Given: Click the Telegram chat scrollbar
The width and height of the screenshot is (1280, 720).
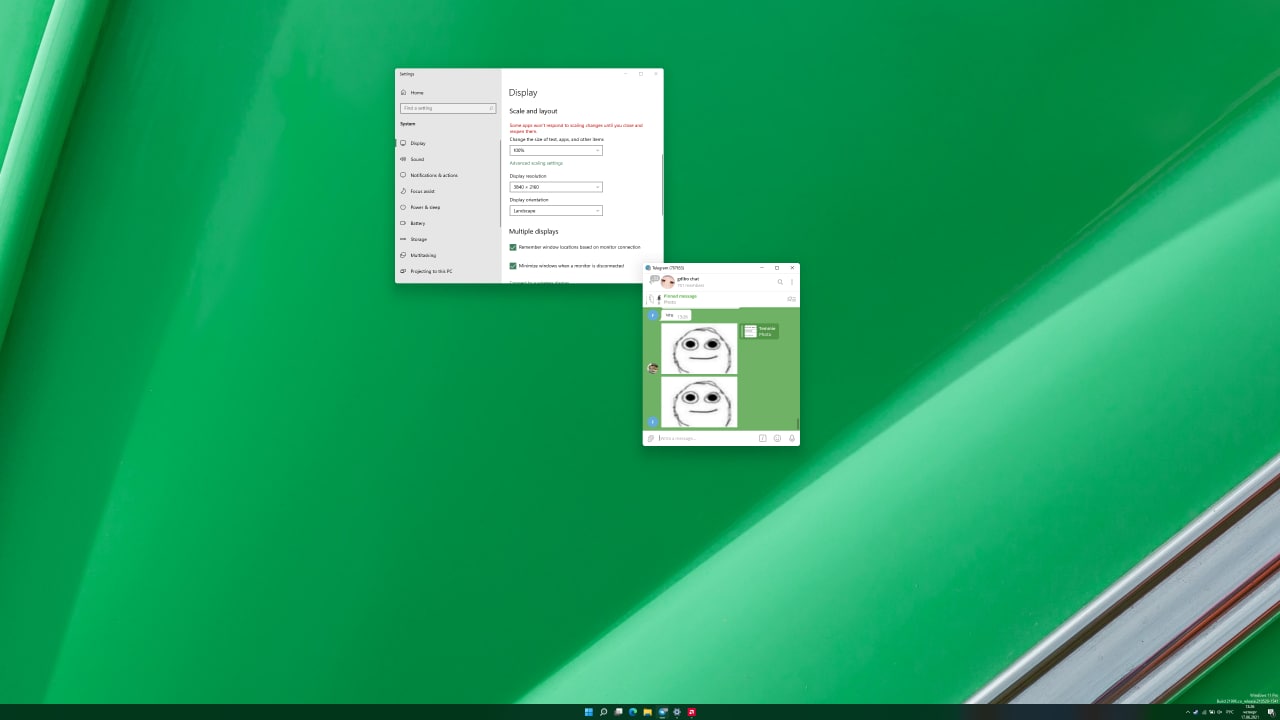Looking at the screenshot, I should coord(797,423).
